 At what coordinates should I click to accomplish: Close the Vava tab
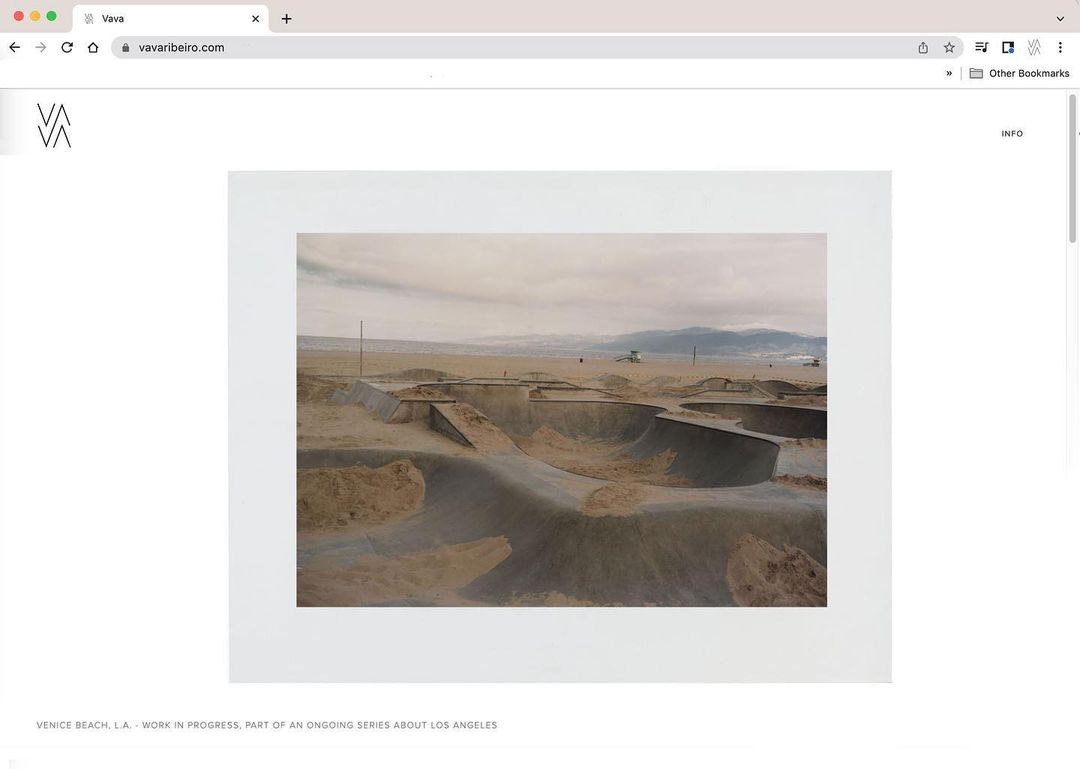point(256,19)
